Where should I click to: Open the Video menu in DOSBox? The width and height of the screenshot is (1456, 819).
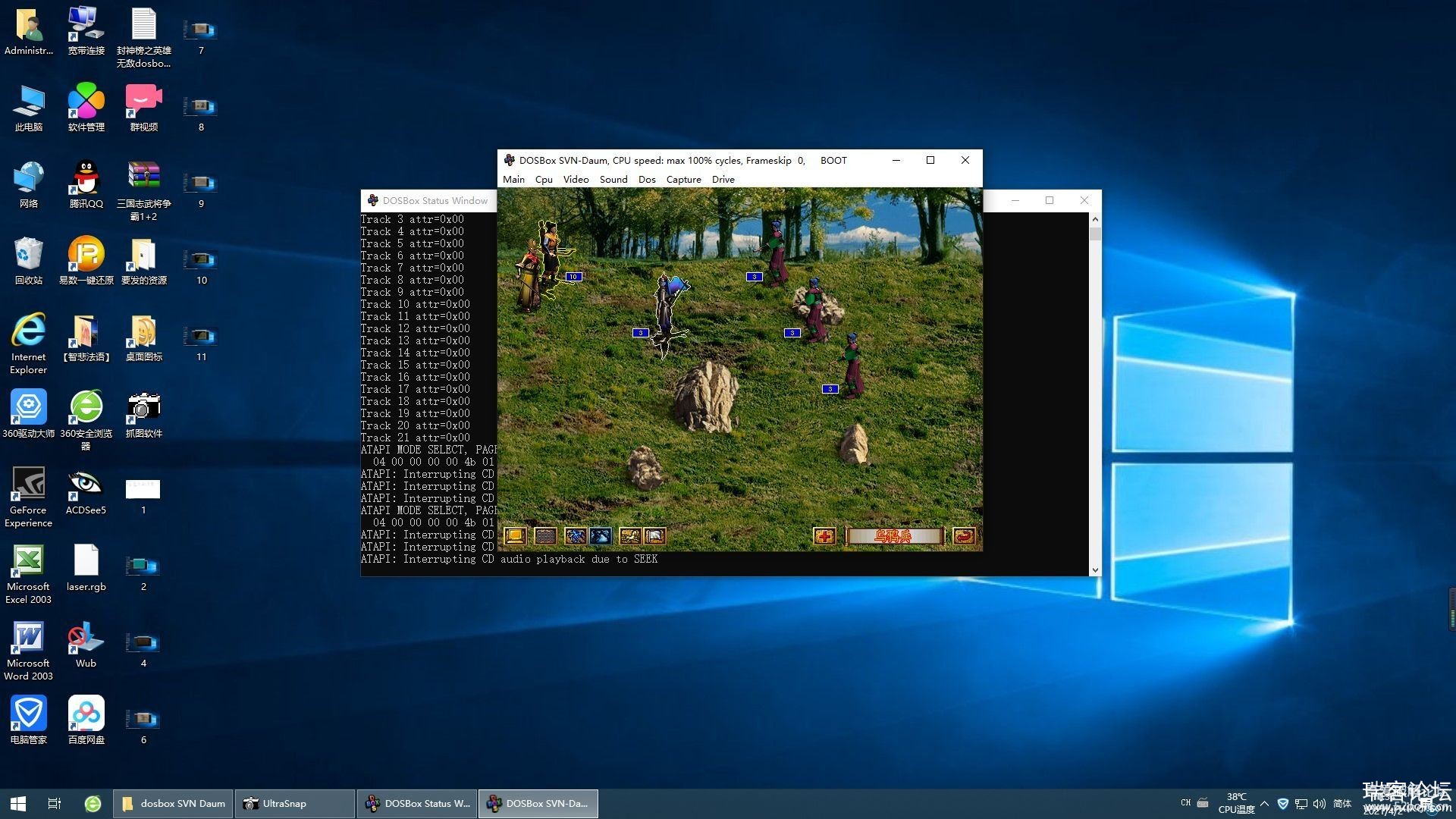pyautogui.click(x=576, y=180)
